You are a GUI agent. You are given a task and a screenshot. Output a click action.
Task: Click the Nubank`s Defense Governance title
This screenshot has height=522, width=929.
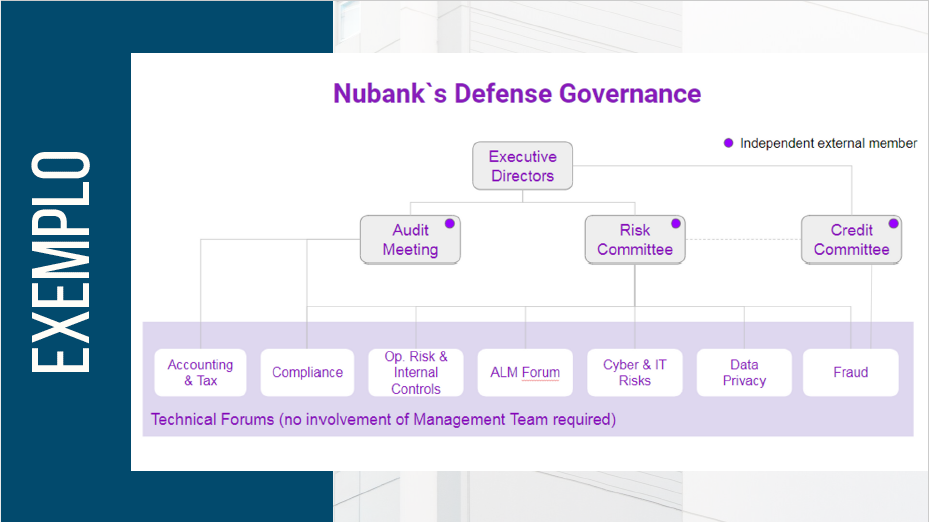tap(517, 94)
